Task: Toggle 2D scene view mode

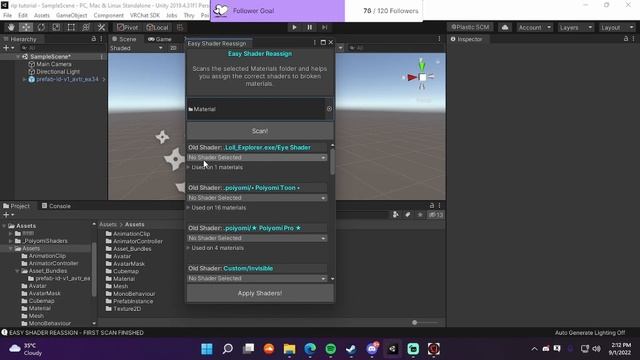Action: tap(173, 48)
